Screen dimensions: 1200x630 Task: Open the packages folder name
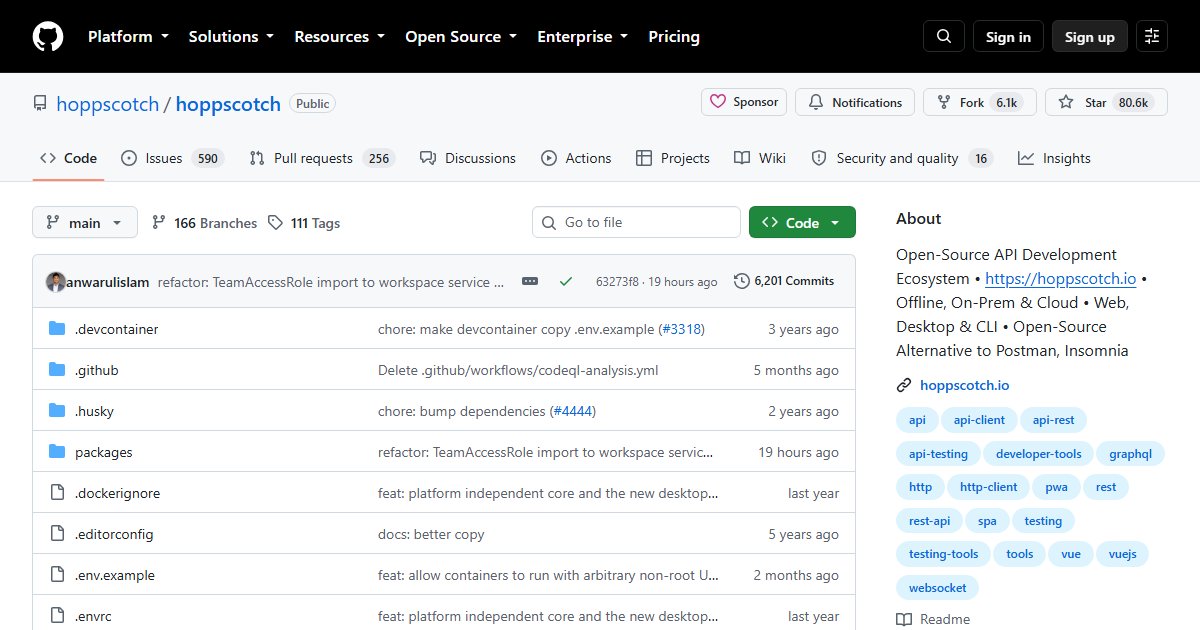point(104,452)
